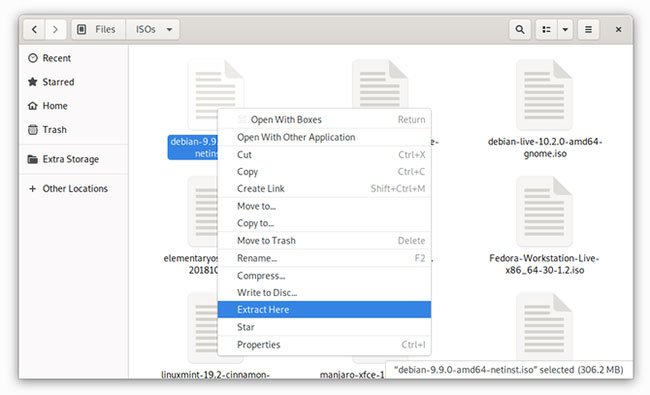Choose Move to... menu entry

click(x=324, y=206)
